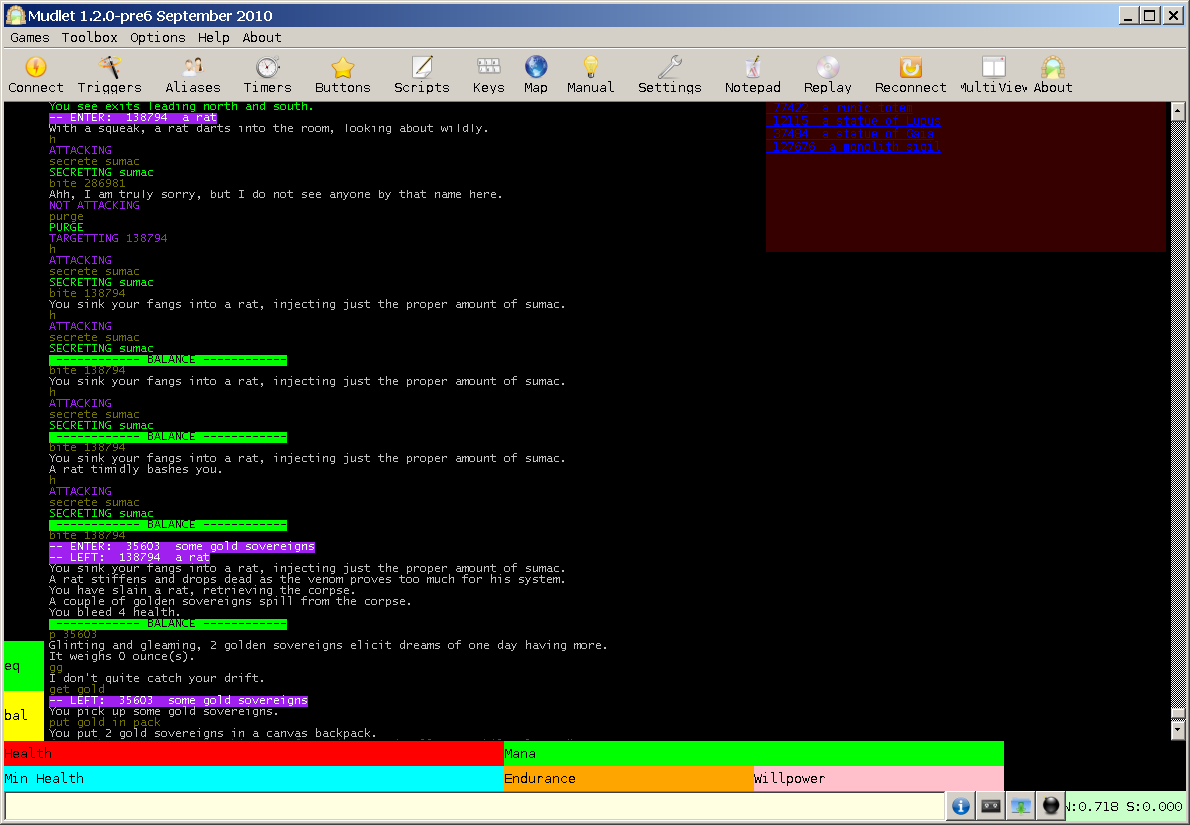
Task: Open the Aliases editor
Action: 193,75
